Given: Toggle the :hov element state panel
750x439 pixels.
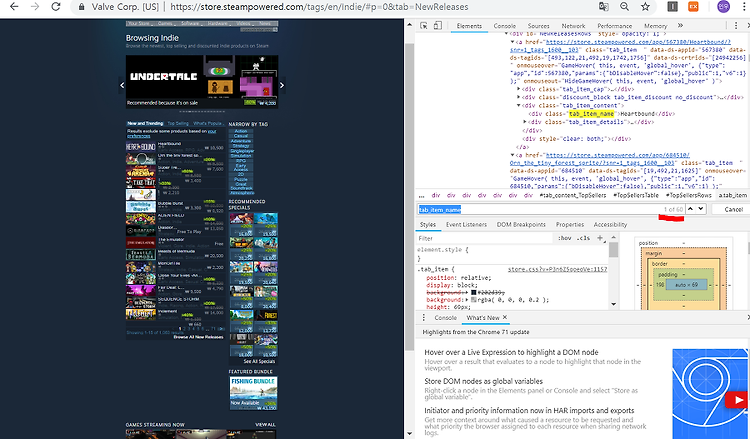Looking at the screenshot, I should (x=564, y=238).
